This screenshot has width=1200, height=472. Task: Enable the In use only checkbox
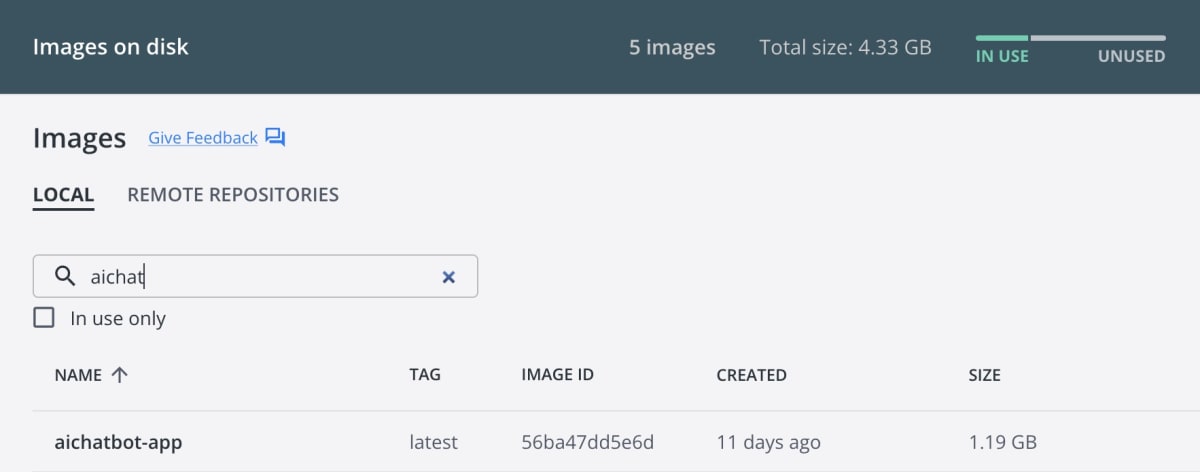44,318
